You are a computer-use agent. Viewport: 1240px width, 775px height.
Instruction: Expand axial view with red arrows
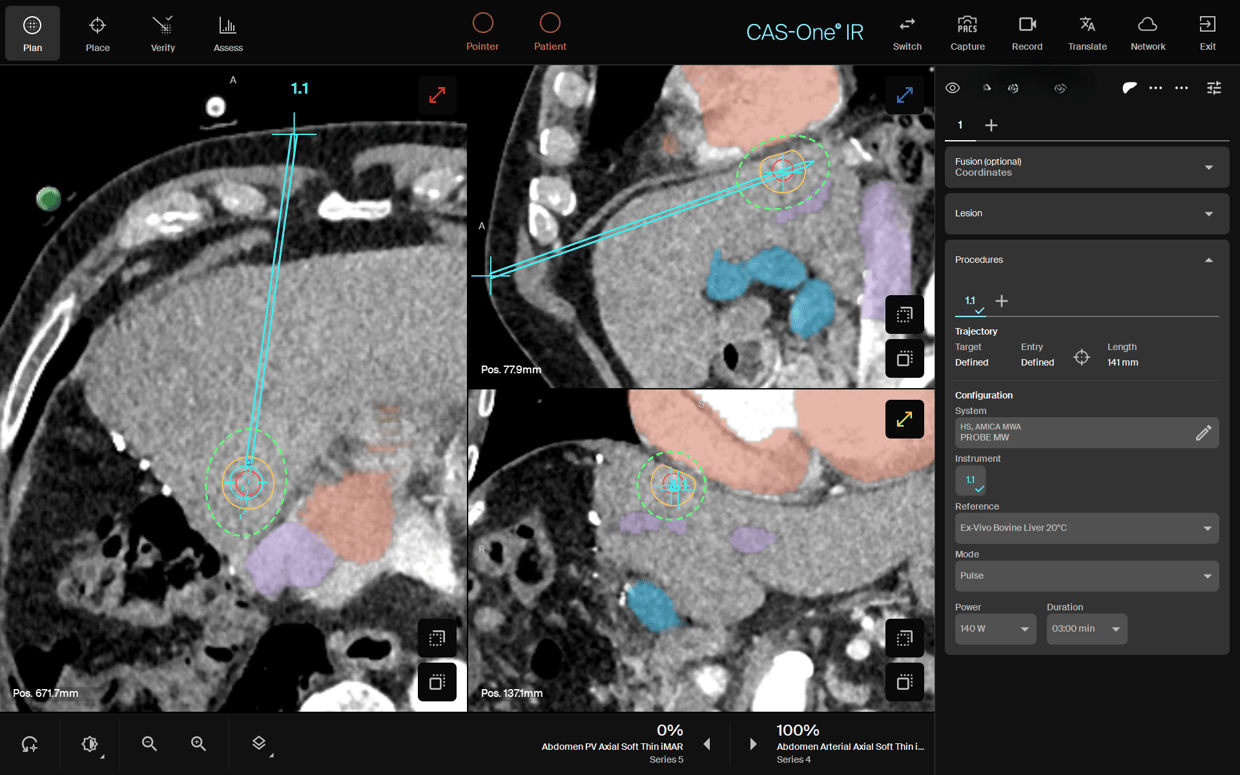tap(437, 95)
